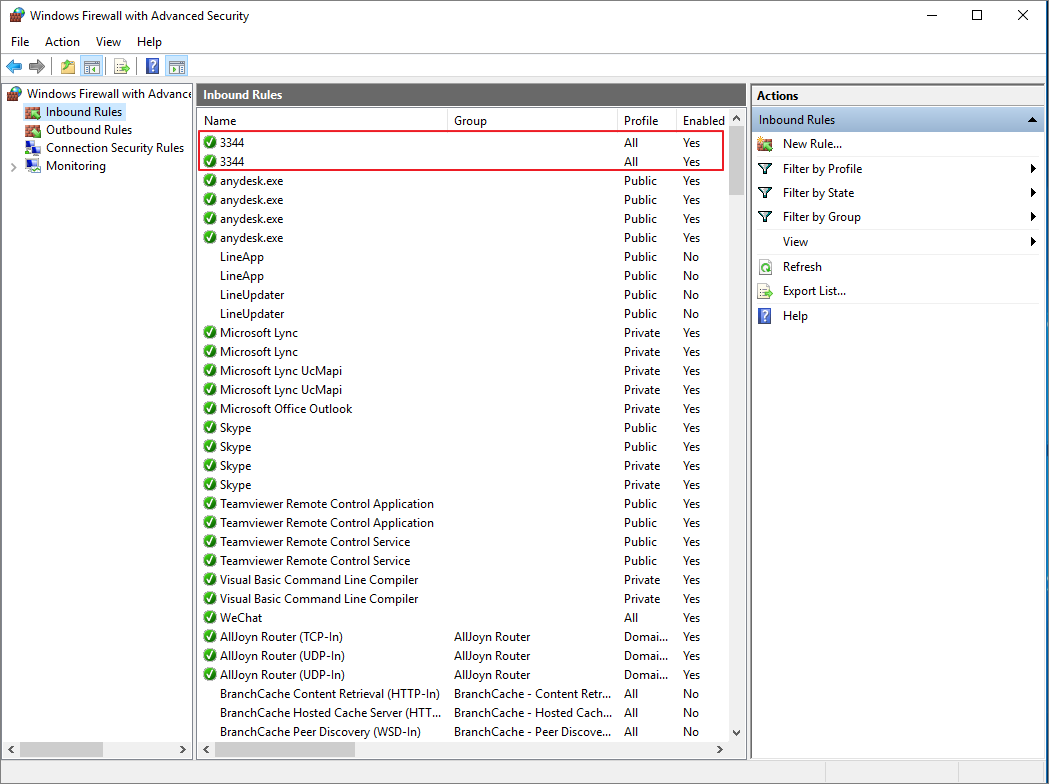This screenshot has width=1049, height=784.
Task: Click the Forward arrow toolbar icon
Action: (x=37, y=66)
